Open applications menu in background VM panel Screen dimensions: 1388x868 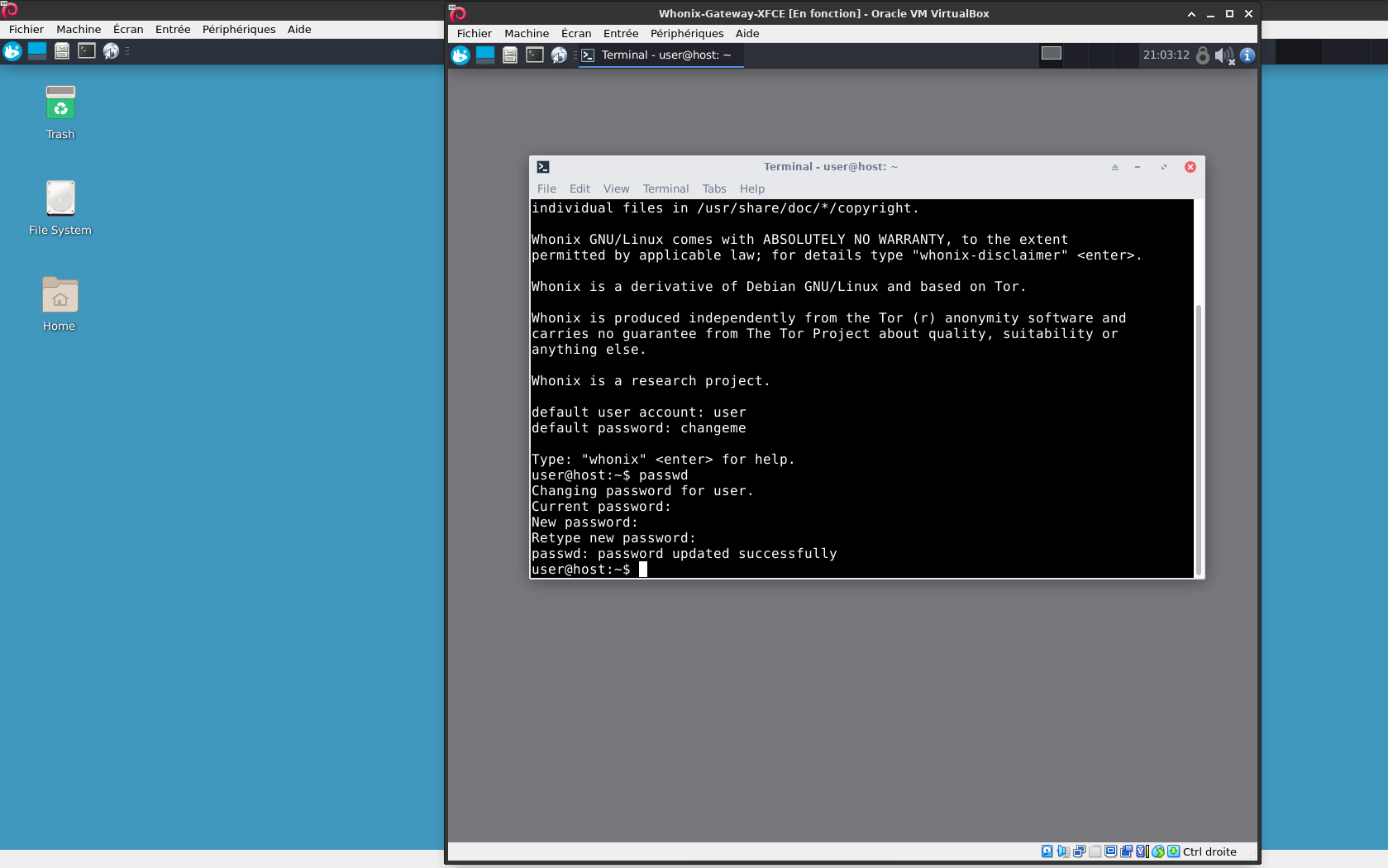pyautogui.click(x=12, y=51)
